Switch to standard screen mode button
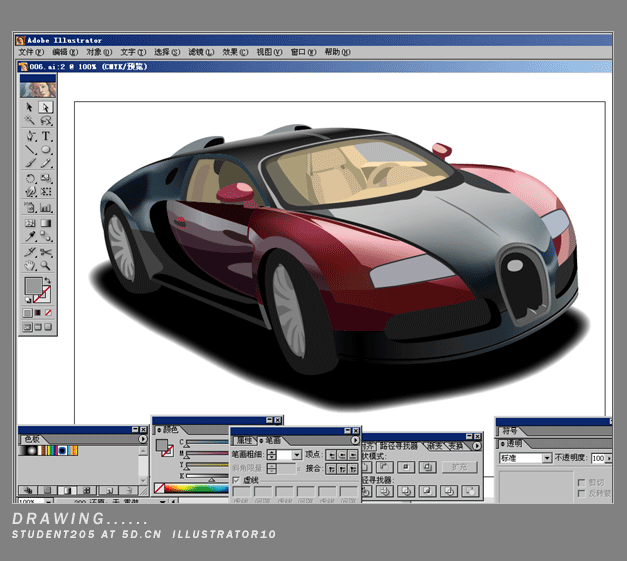 coord(27,327)
